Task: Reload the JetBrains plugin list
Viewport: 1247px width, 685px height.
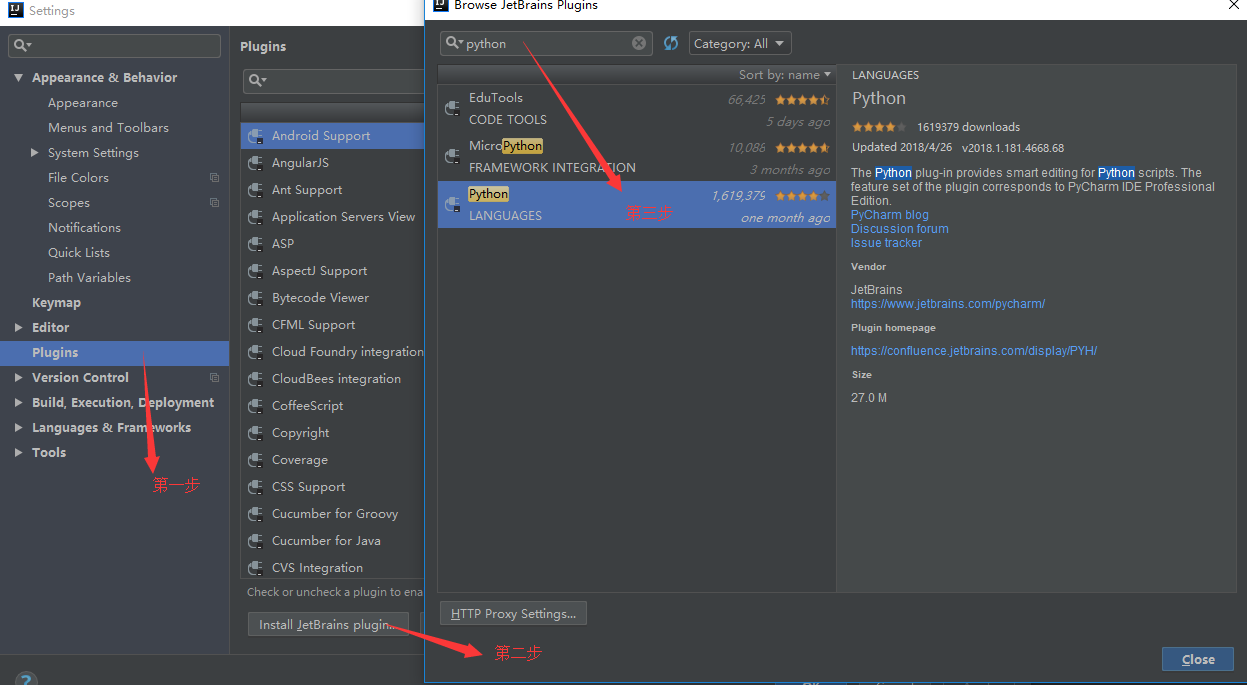Action: tap(671, 43)
